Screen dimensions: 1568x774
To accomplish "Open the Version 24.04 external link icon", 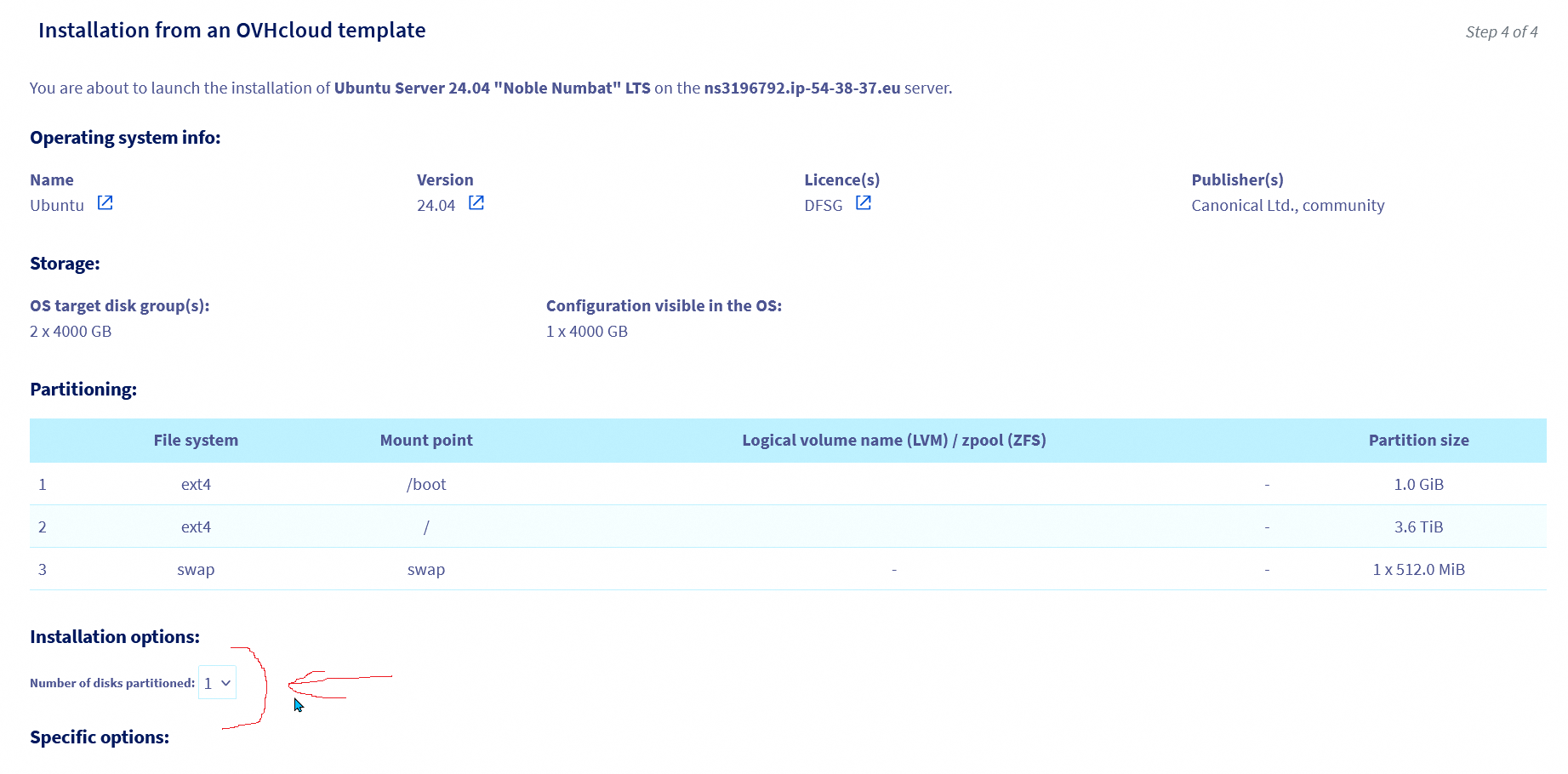I will pos(476,203).
